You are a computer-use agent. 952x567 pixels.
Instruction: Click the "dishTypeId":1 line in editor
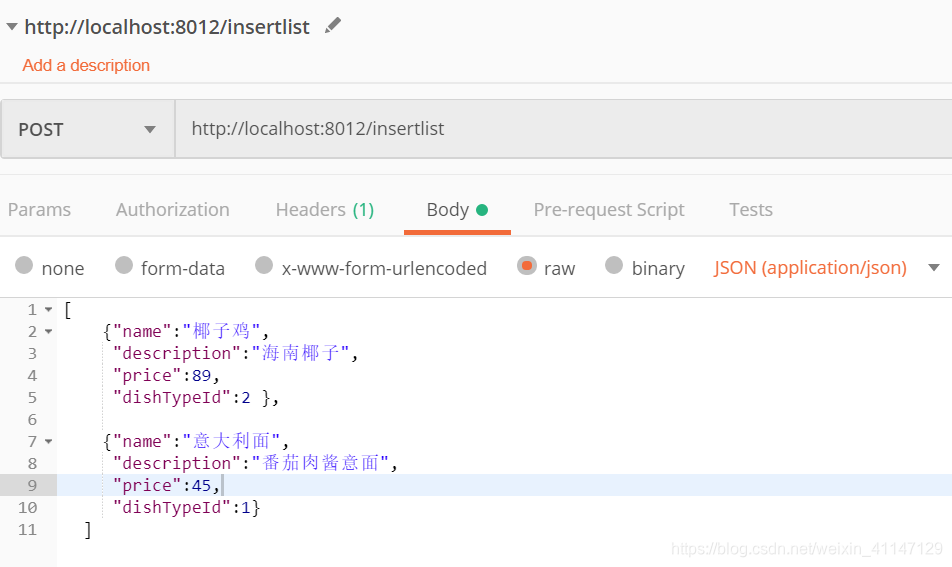coord(186,508)
